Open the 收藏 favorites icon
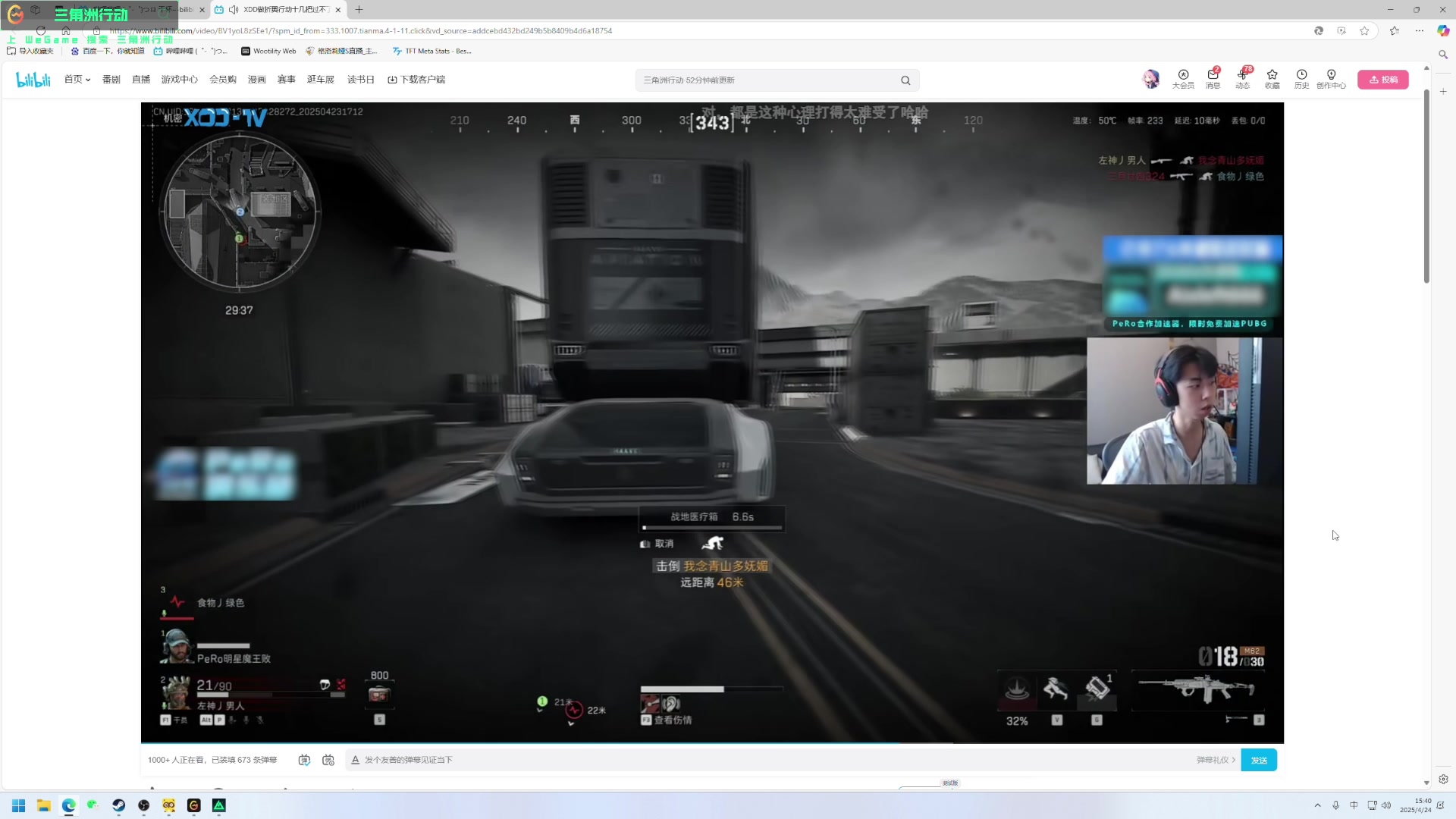Screen dimensions: 1456x819 pos(1272,79)
